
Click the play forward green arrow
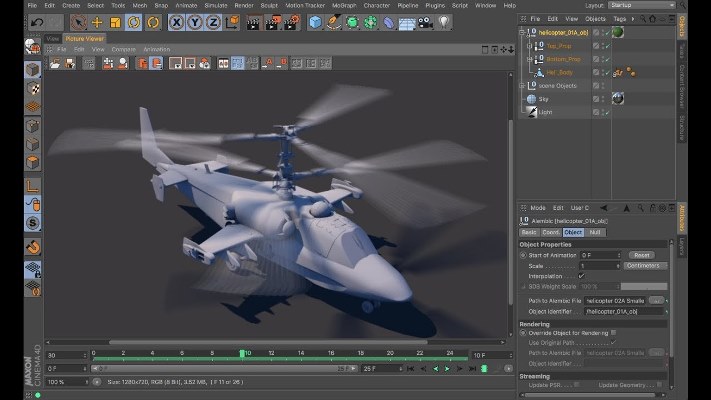[x=447, y=369]
